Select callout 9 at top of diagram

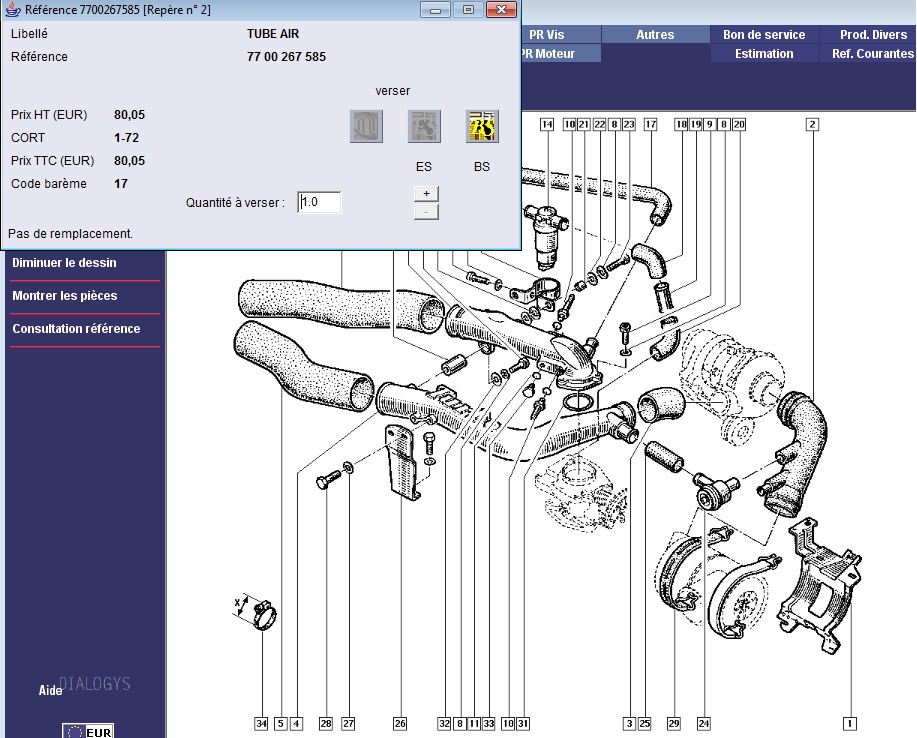tap(709, 124)
